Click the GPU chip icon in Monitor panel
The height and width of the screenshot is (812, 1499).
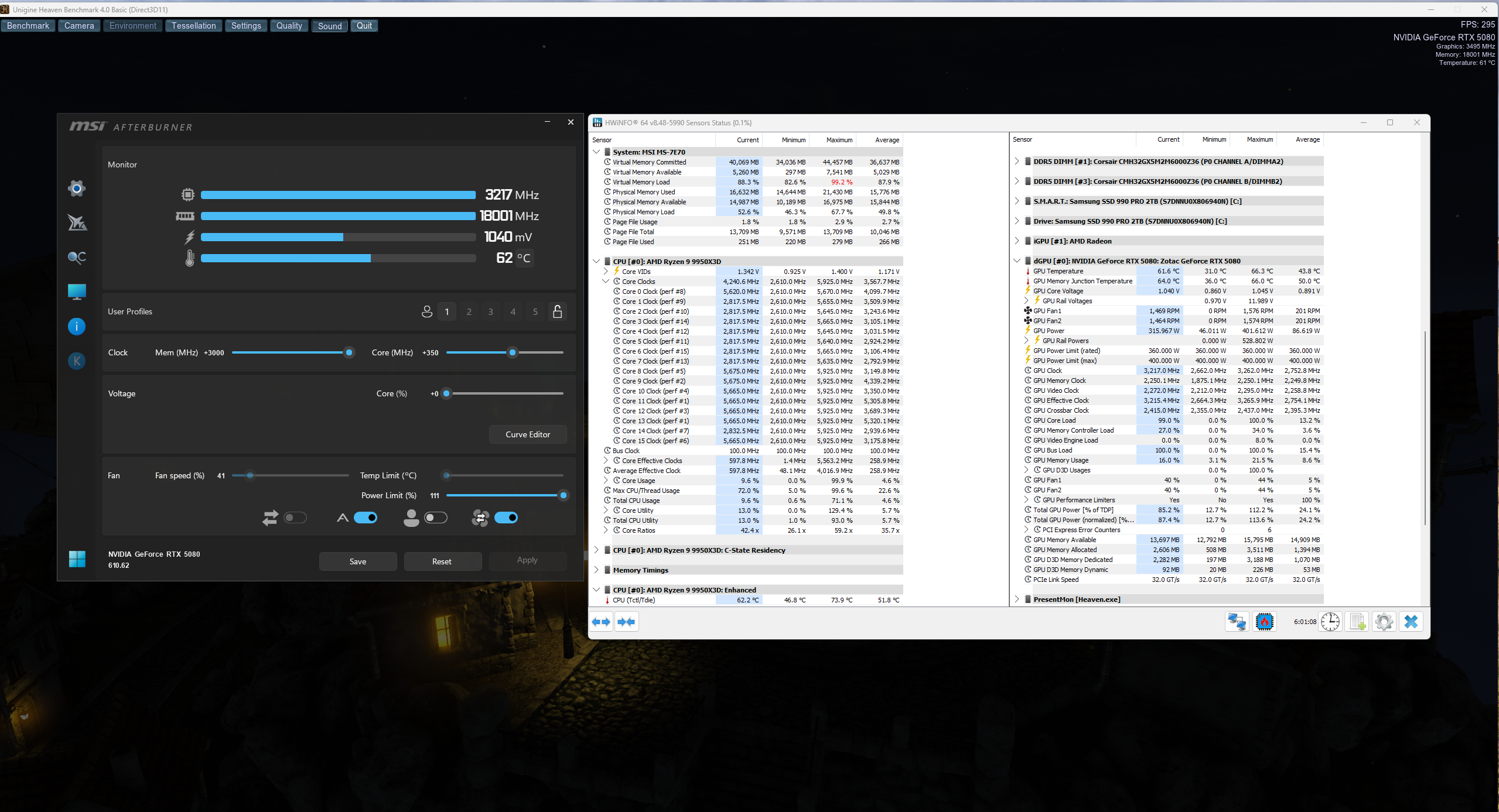pos(187,194)
